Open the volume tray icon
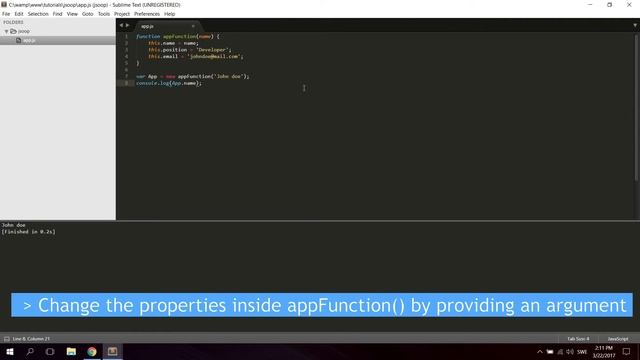This screenshot has width=640, height=360. (x=570, y=352)
